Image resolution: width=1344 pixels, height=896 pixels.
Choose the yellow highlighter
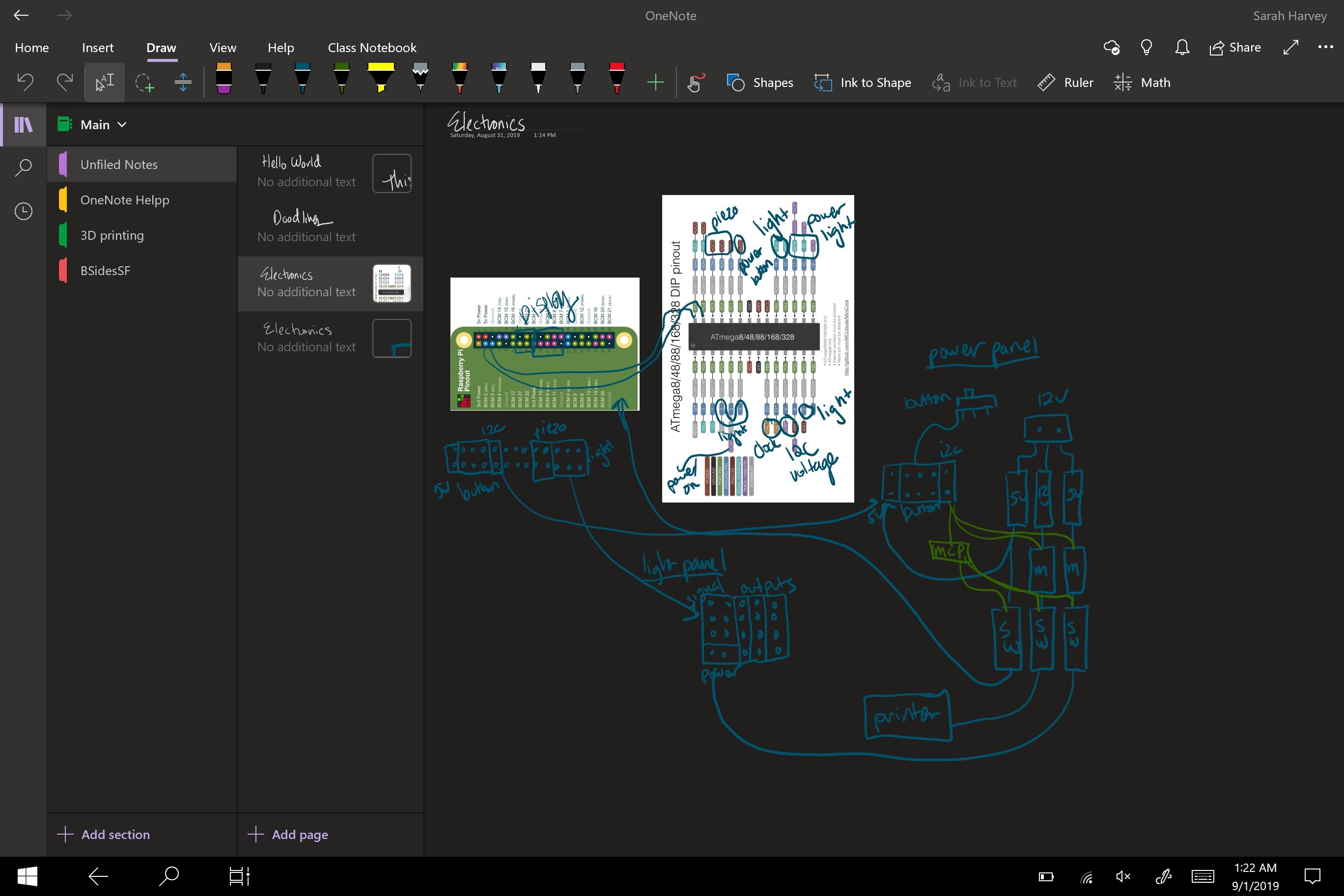point(381,78)
